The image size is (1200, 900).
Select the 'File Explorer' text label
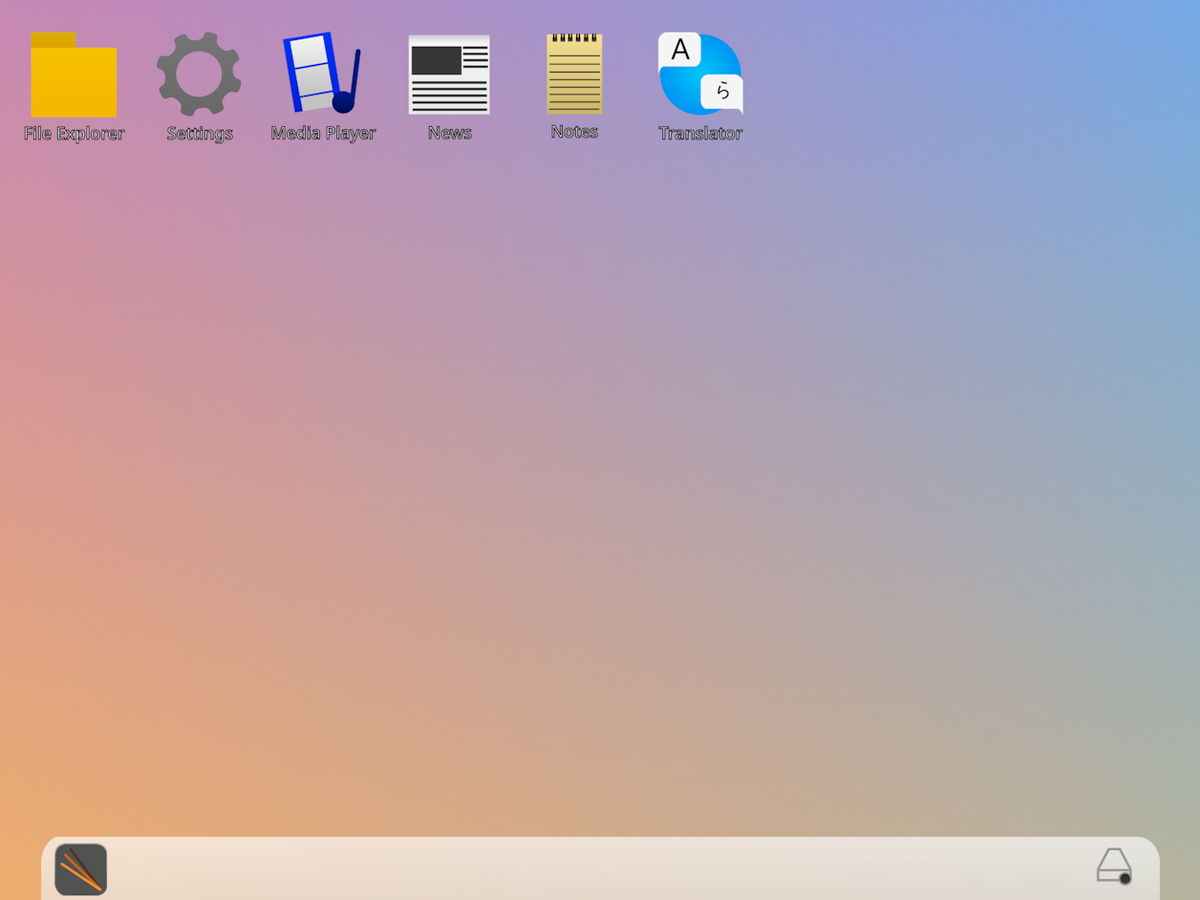pos(73,132)
